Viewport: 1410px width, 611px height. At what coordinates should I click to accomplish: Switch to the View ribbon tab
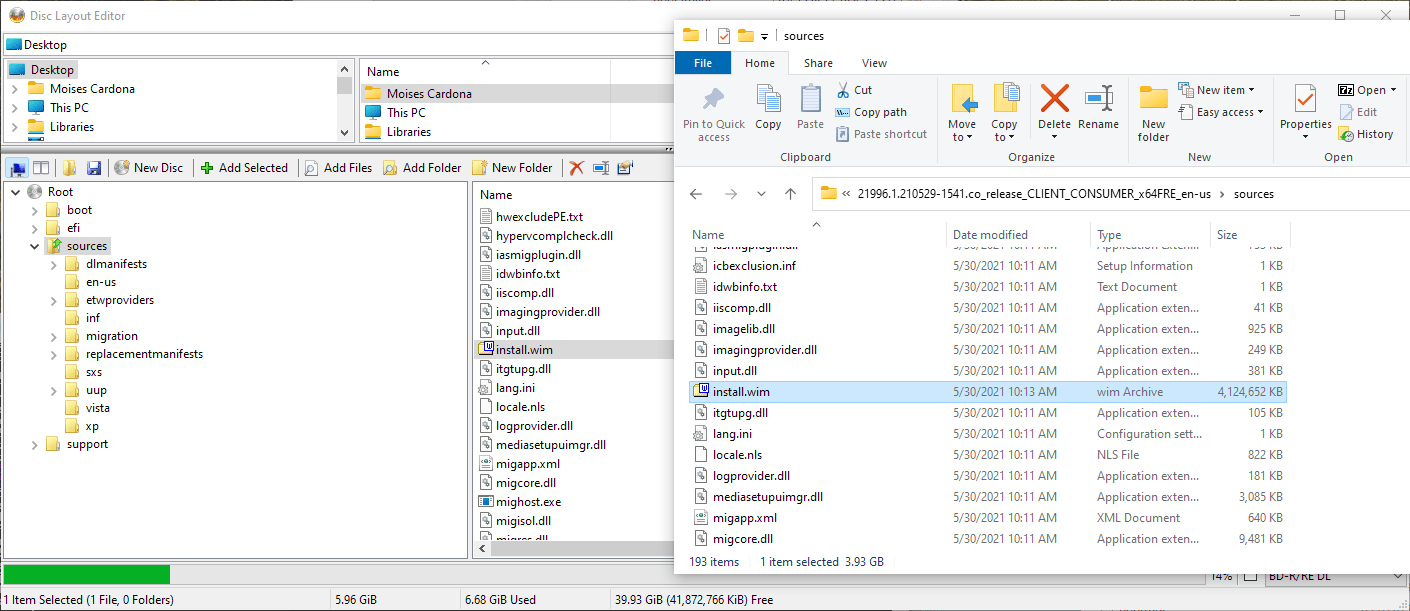coord(873,63)
